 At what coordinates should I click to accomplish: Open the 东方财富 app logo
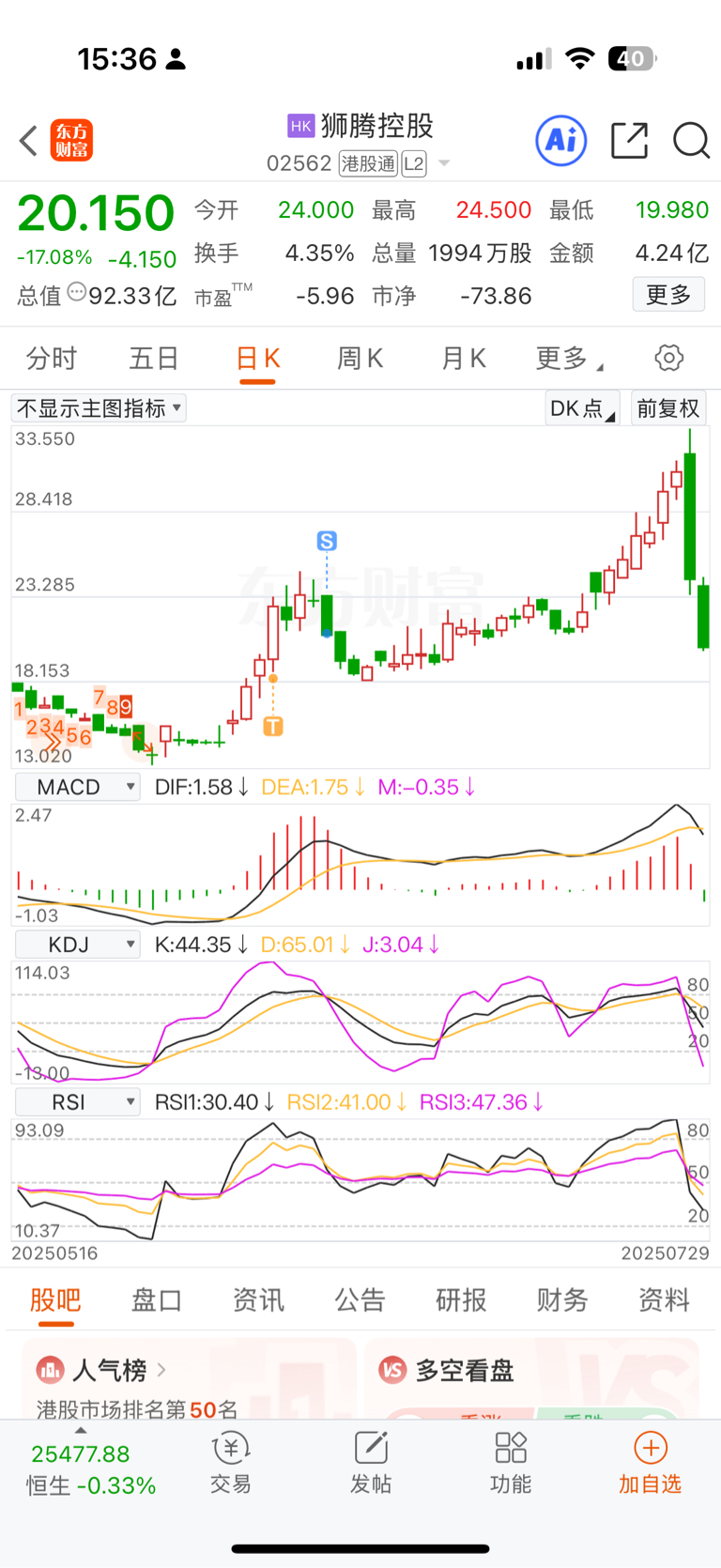72,141
